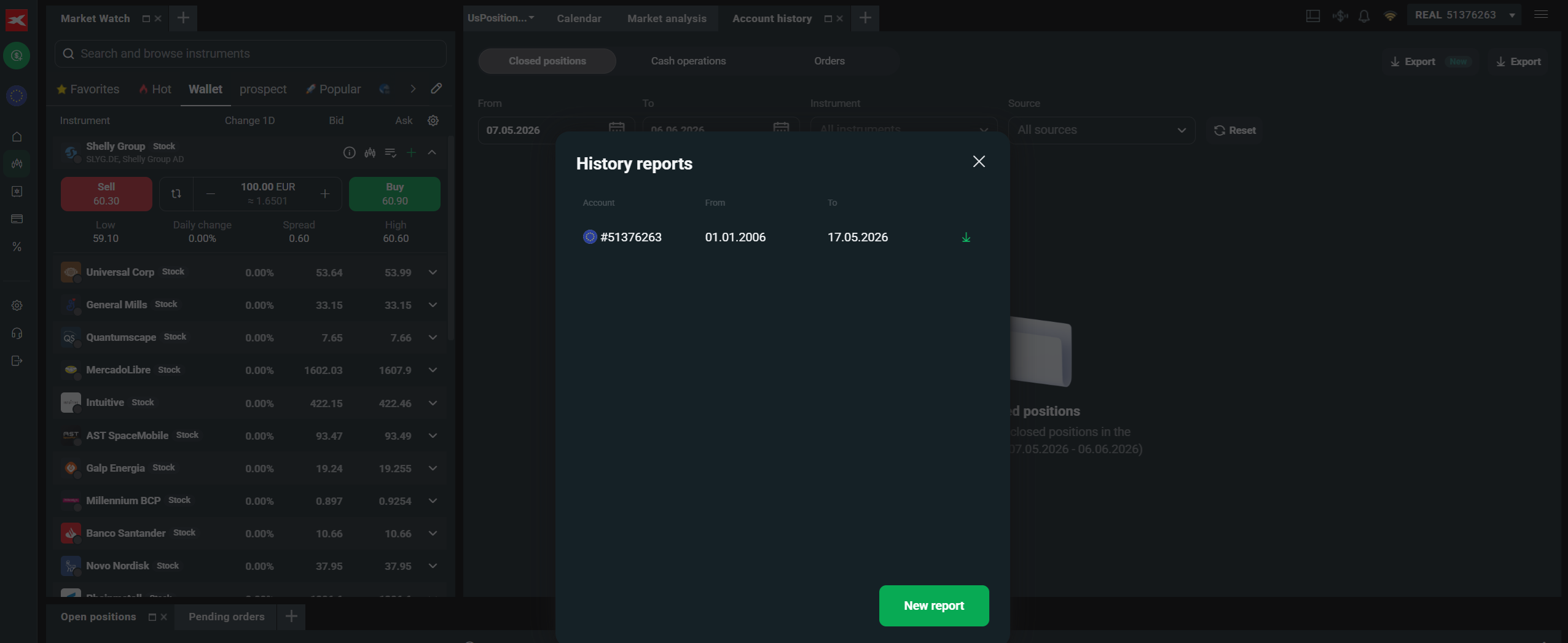Collapse the Shelly Group row

432,152
